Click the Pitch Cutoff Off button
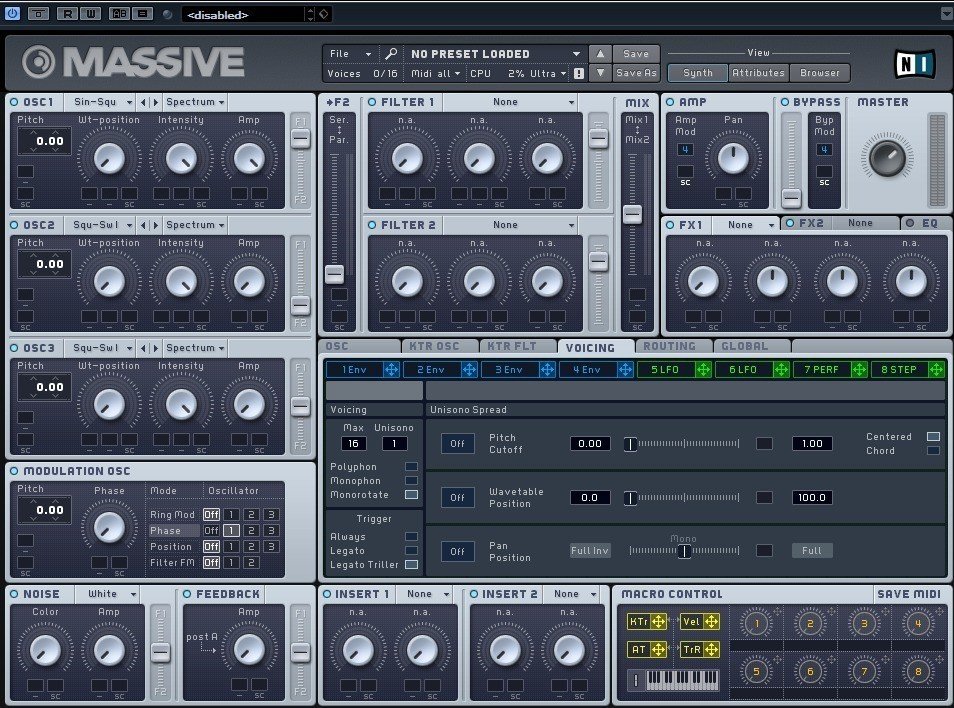This screenshot has height=708, width=954. (x=458, y=443)
